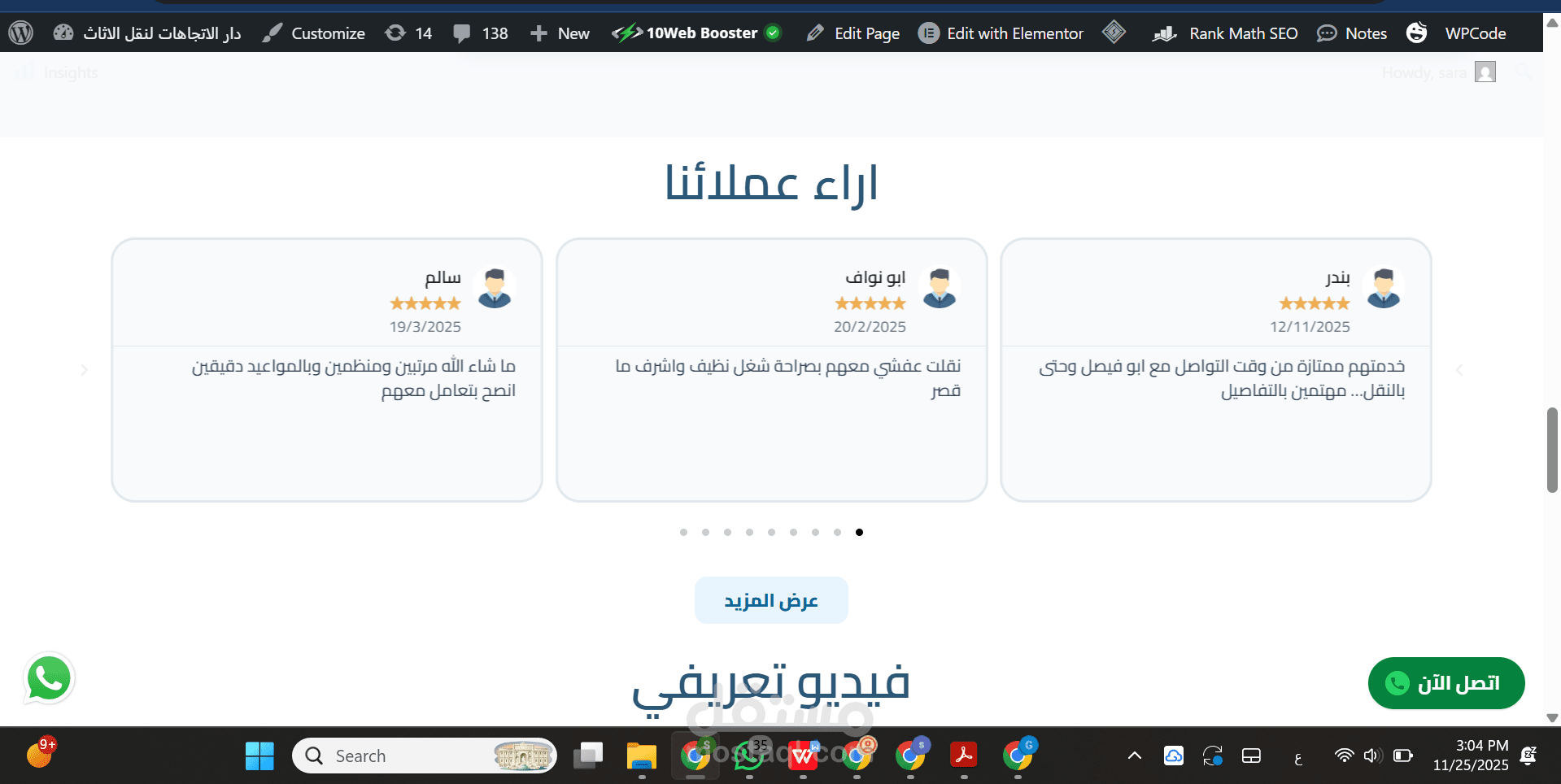Viewport: 1561px width, 784px height.
Task: Open the Rank Math SEO menu
Action: (x=1225, y=33)
